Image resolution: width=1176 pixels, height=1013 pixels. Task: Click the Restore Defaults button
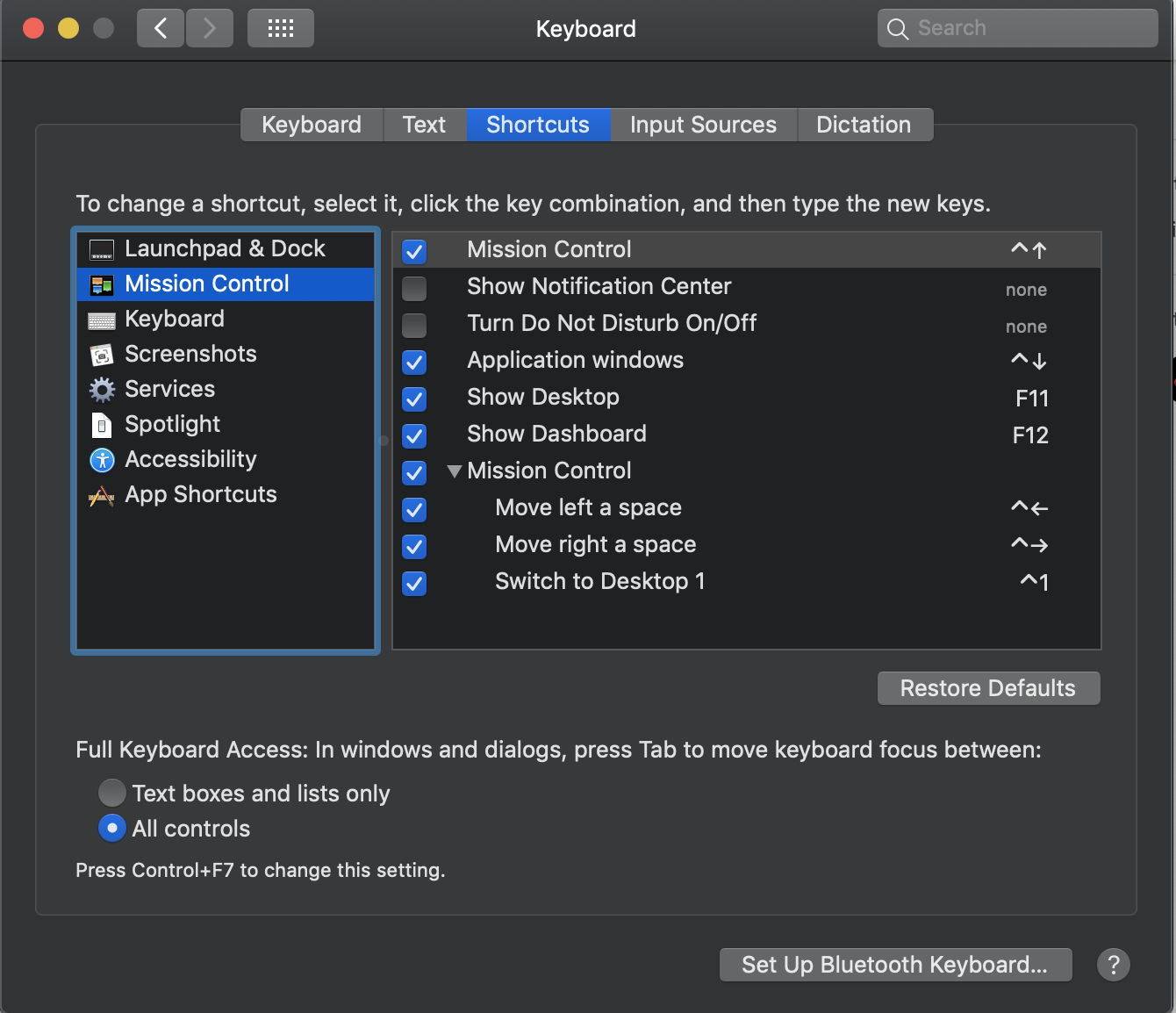pyautogui.click(x=988, y=688)
